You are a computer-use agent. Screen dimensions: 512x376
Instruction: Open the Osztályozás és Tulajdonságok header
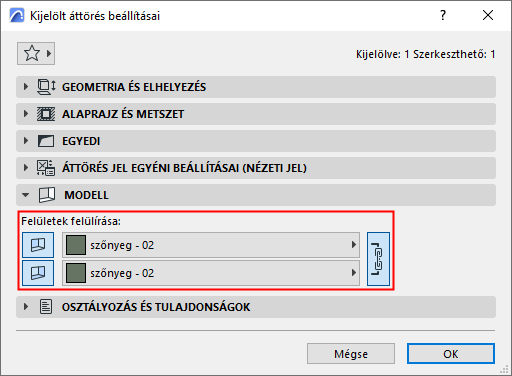tap(256, 307)
